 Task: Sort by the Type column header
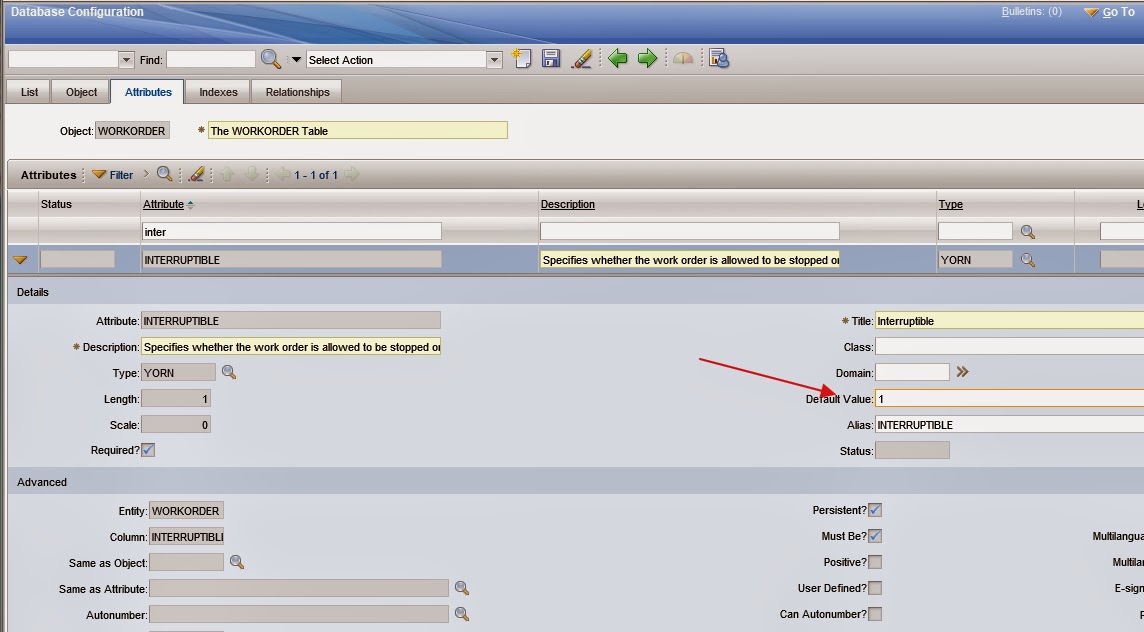click(951, 204)
